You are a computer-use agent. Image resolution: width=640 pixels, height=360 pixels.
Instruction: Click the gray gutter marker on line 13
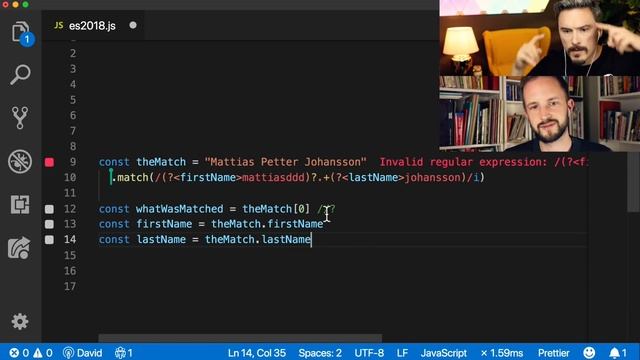pos(49,224)
